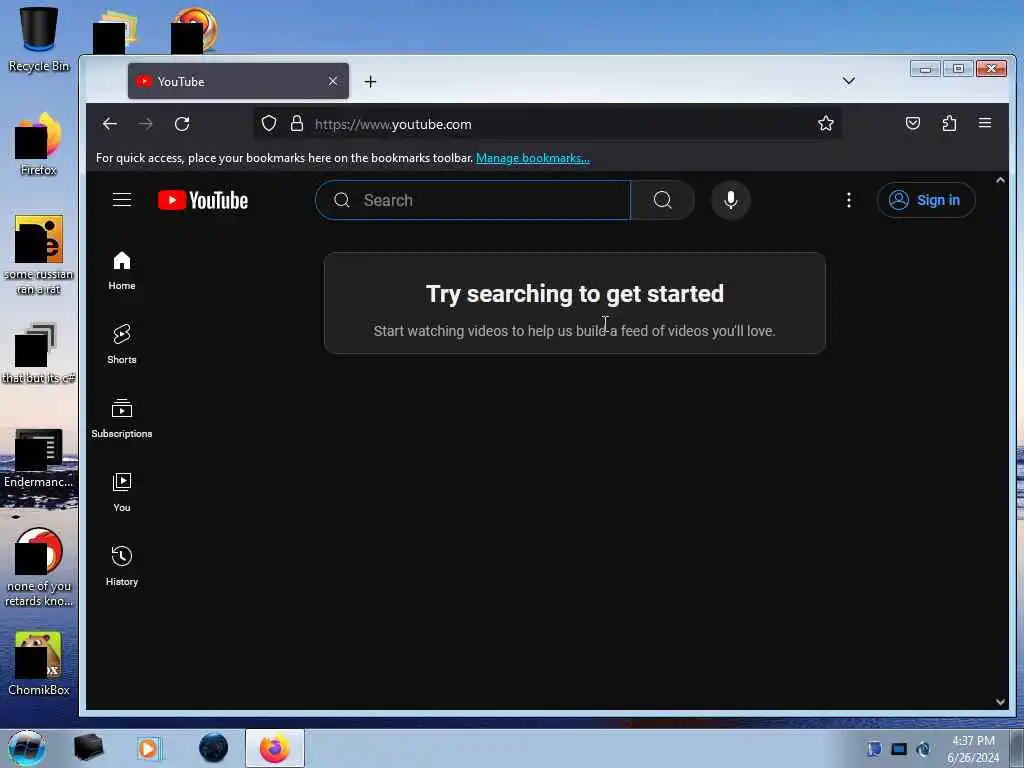Reload the page in Firefox
The width and height of the screenshot is (1024, 768).
pos(182,123)
